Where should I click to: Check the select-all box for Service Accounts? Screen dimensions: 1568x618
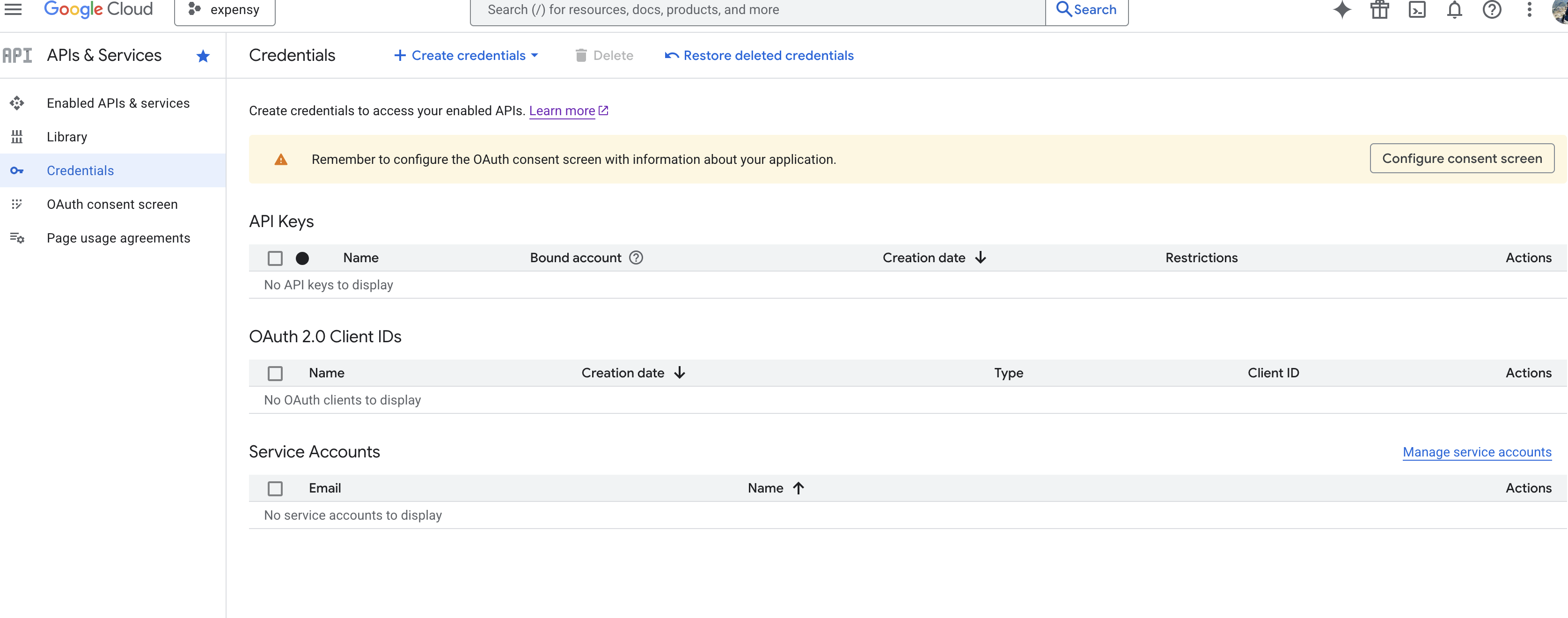(275, 488)
